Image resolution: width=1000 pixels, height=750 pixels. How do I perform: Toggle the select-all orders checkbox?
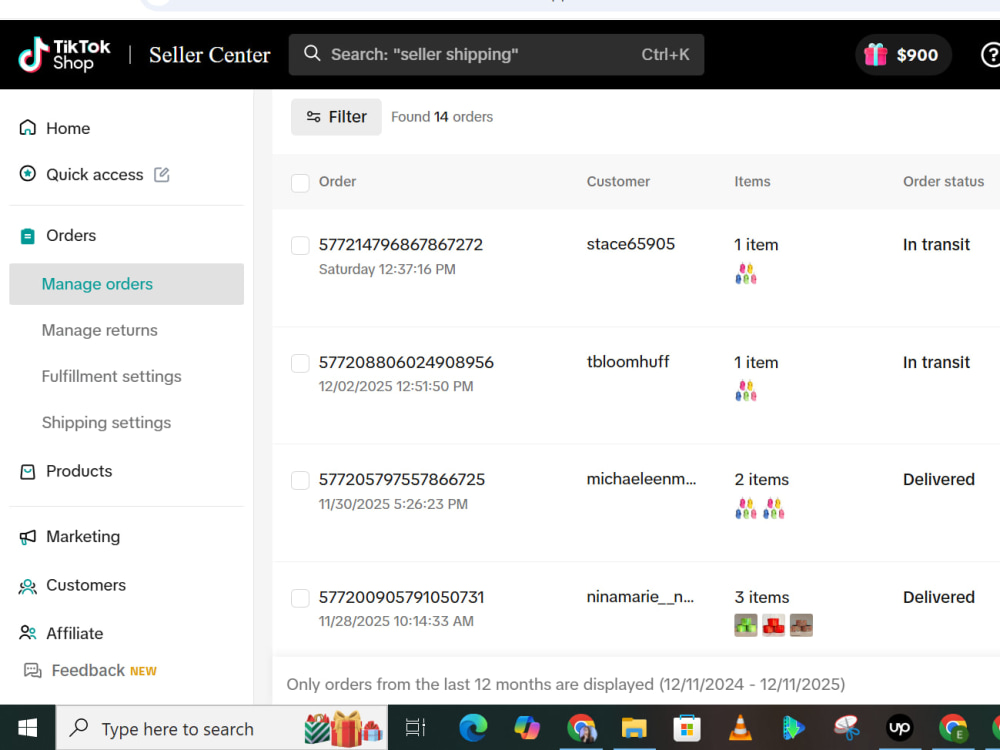click(300, 182)
